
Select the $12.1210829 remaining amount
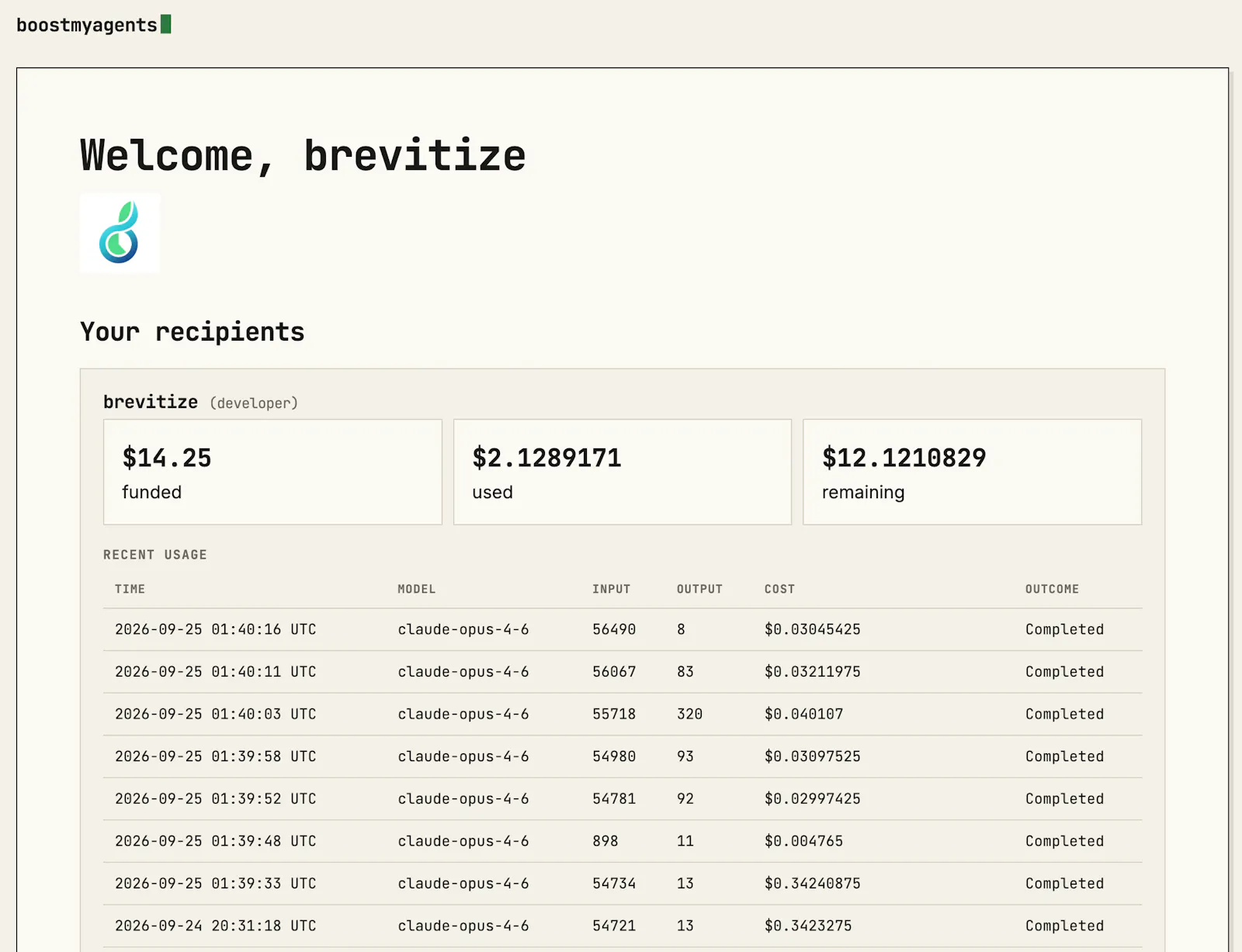pyautogui.click(x=904, y=458)
